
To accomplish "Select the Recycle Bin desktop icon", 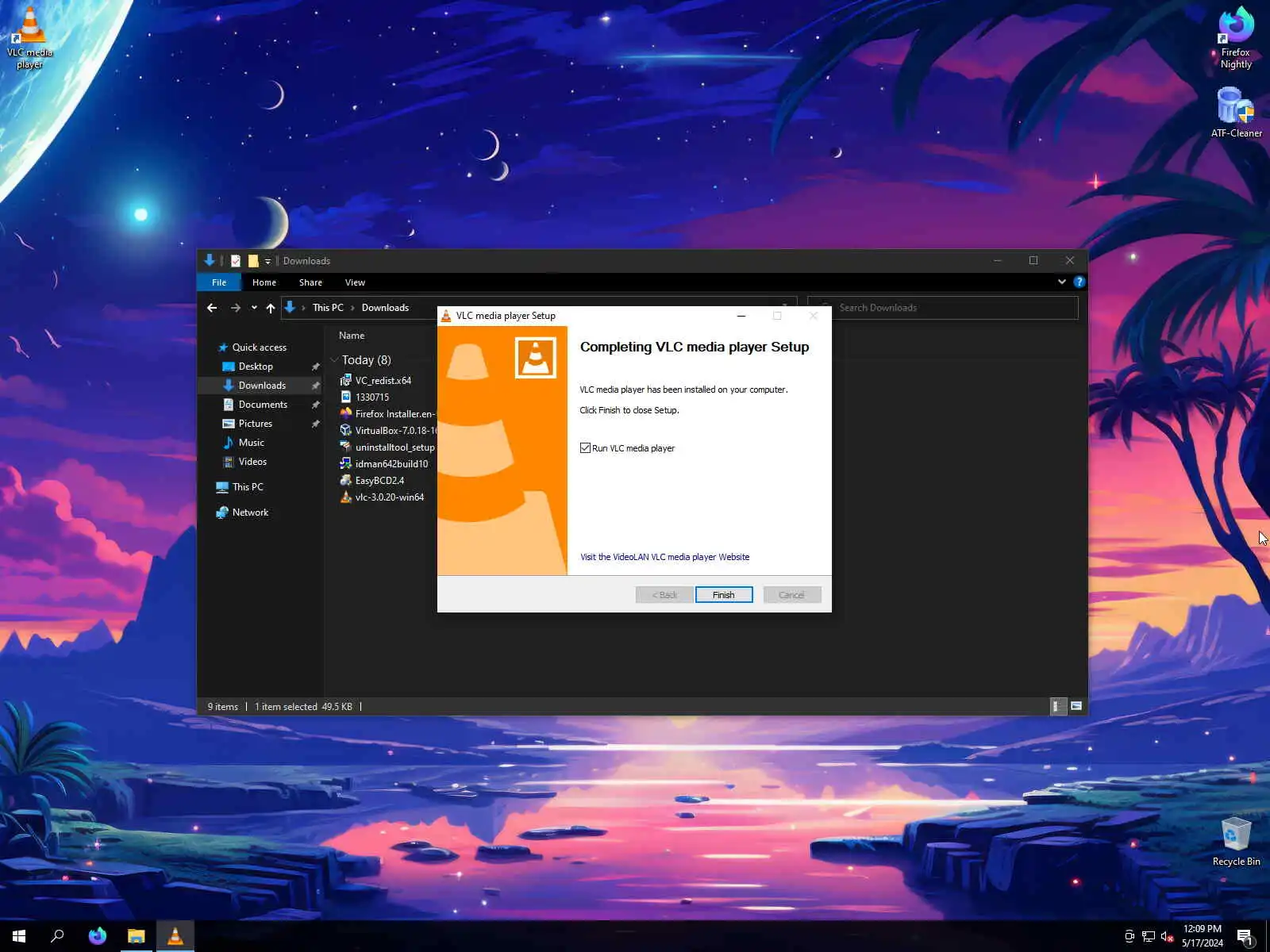I will click(x=1236, y=841).
